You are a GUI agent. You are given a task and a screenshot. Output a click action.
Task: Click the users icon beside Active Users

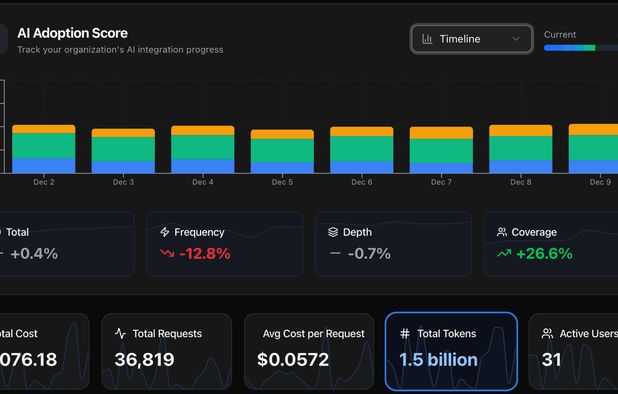547,334
